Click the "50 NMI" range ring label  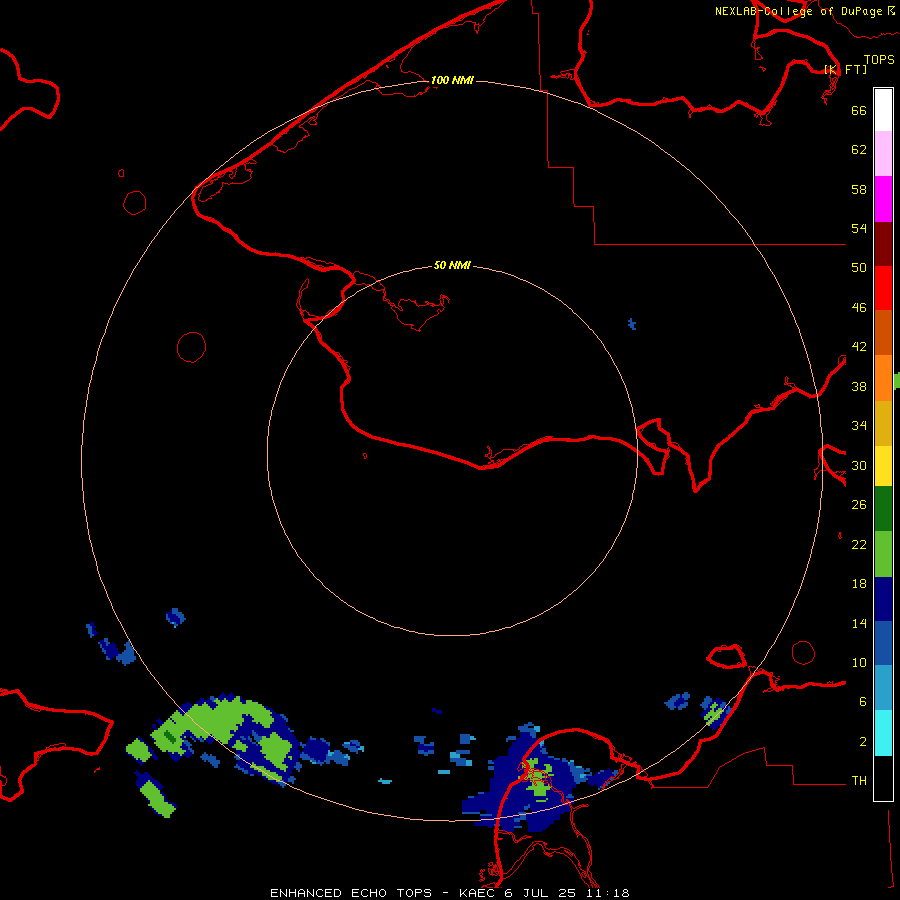click(x=452, y=265)
